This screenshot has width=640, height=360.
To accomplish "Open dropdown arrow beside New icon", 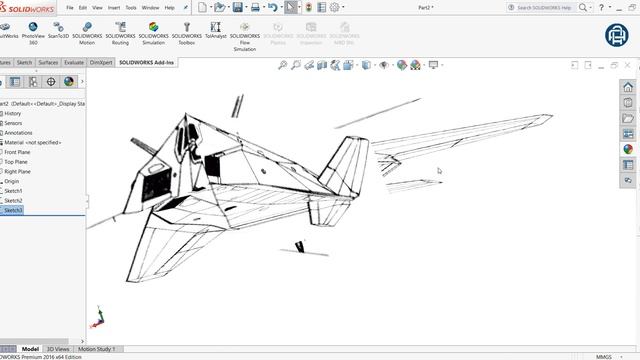I will (211, 7).
